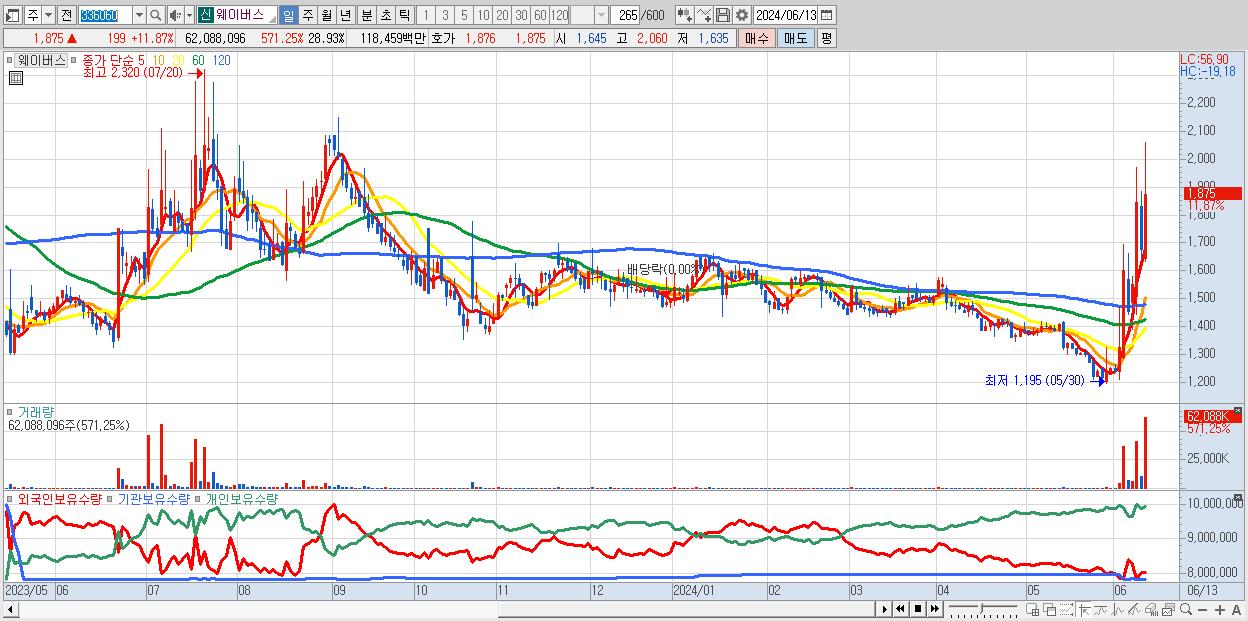Select the 초 second chart period
Image resolution: width=1248 pixels, height=621 pixels.
(386, 15)
